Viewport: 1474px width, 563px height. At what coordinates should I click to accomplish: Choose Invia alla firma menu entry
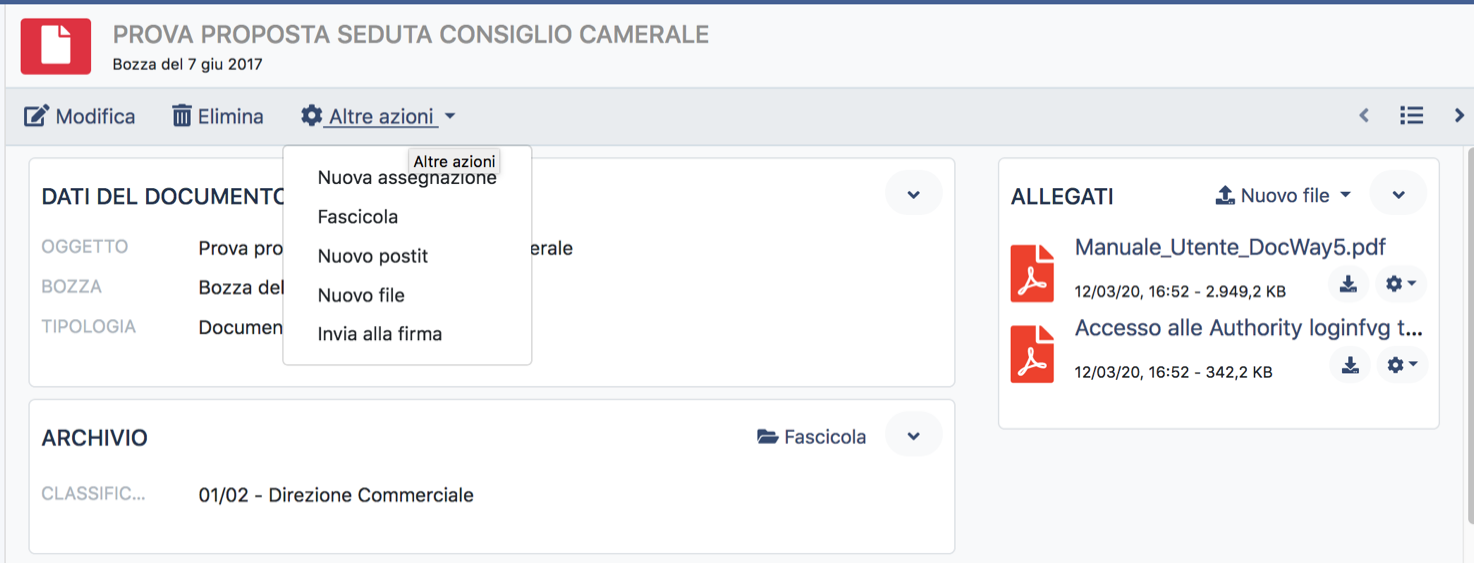click(x=380, y=334)
